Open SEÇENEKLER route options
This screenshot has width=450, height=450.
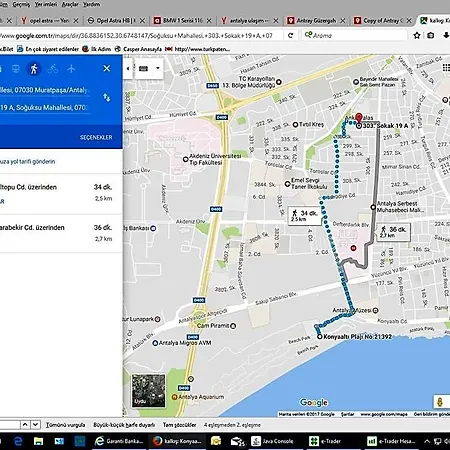pos(96,137)
